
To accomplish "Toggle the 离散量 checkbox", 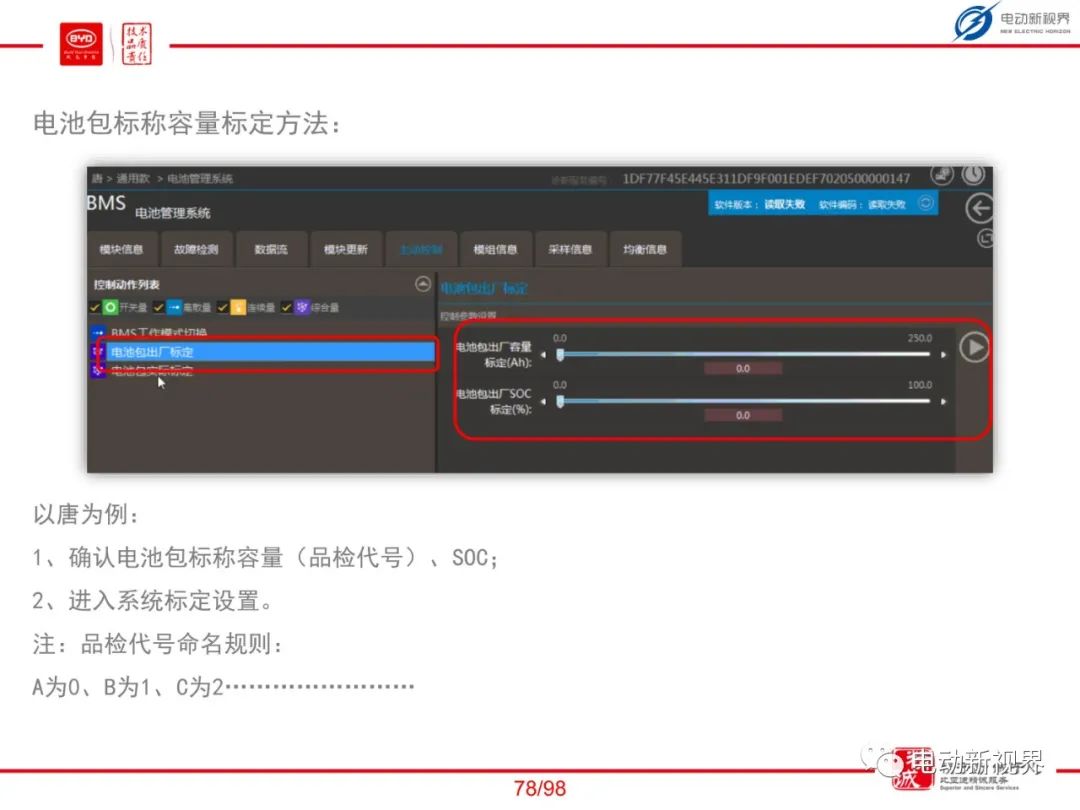I will [x=158, y=307].
